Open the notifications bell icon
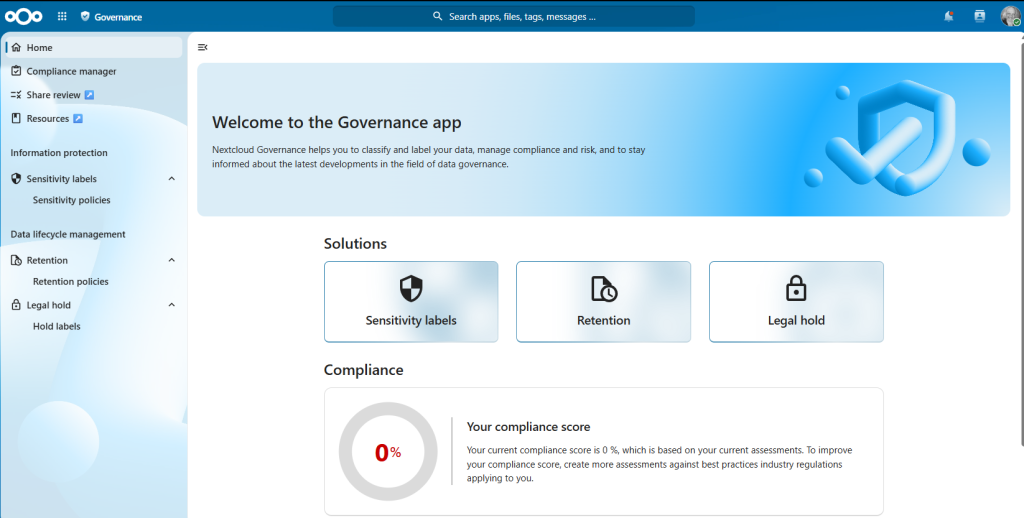The image size is (1024, 518). [948, 16]
